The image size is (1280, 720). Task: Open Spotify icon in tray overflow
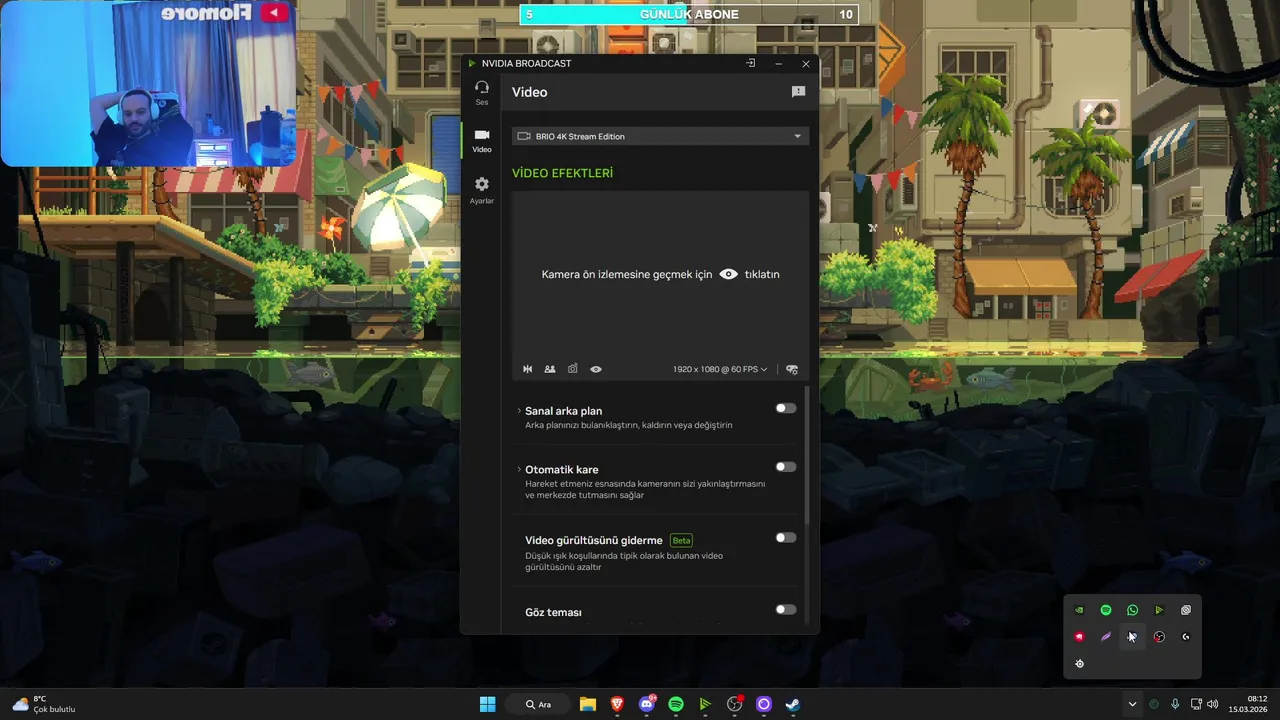[1106, 610]
